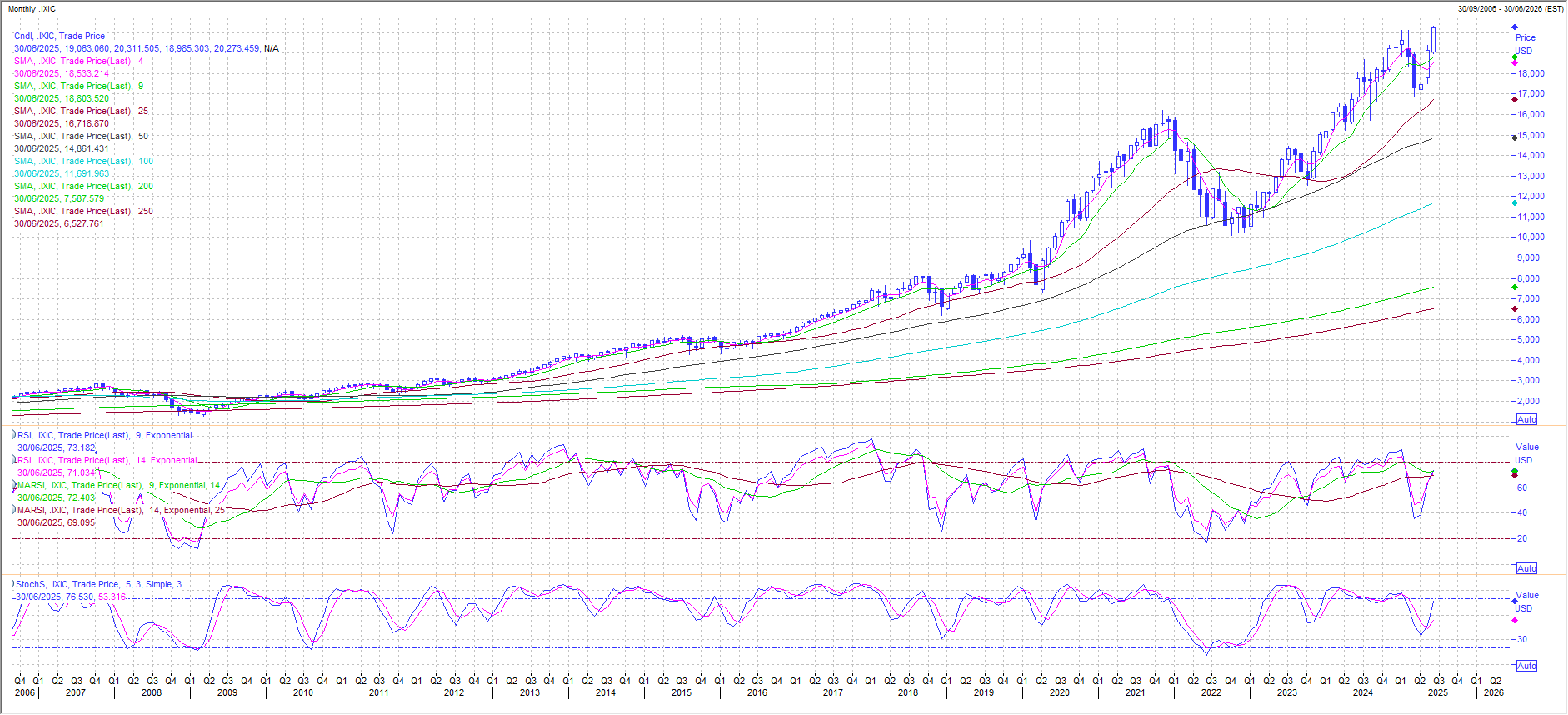This screenshot has width=1568, height=715.
Task: Click the blue last-price diamond marker on price axis
Action: (1515, 27)
